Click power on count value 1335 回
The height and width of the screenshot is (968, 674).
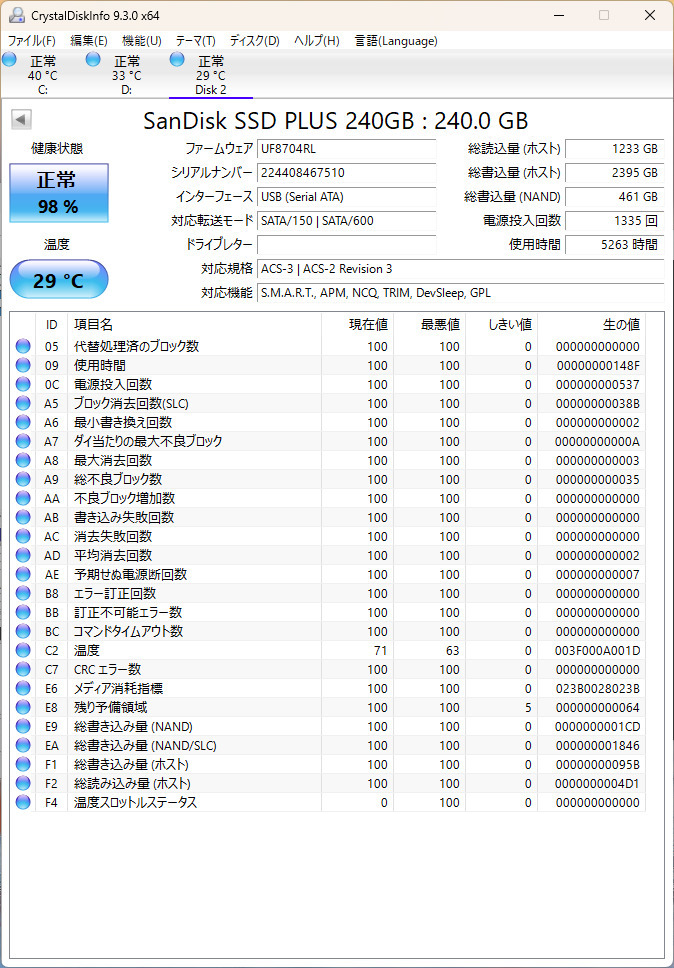615,221
